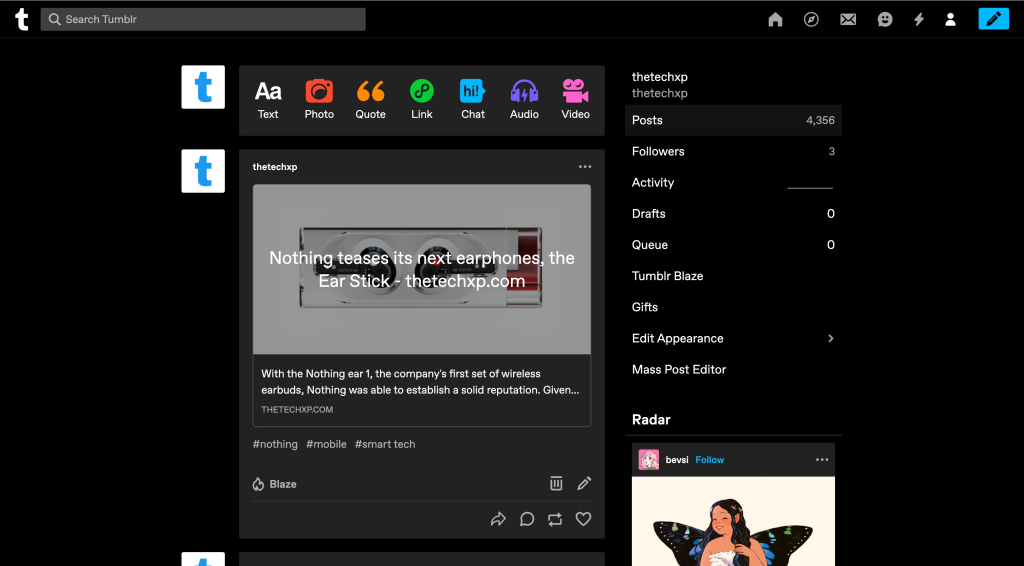Image resolution: width=1024 pixels, height=566 pixels.
Task: Open the Activity lightning bolt icon
Action: pyautogui.click(x=919, y=20)
